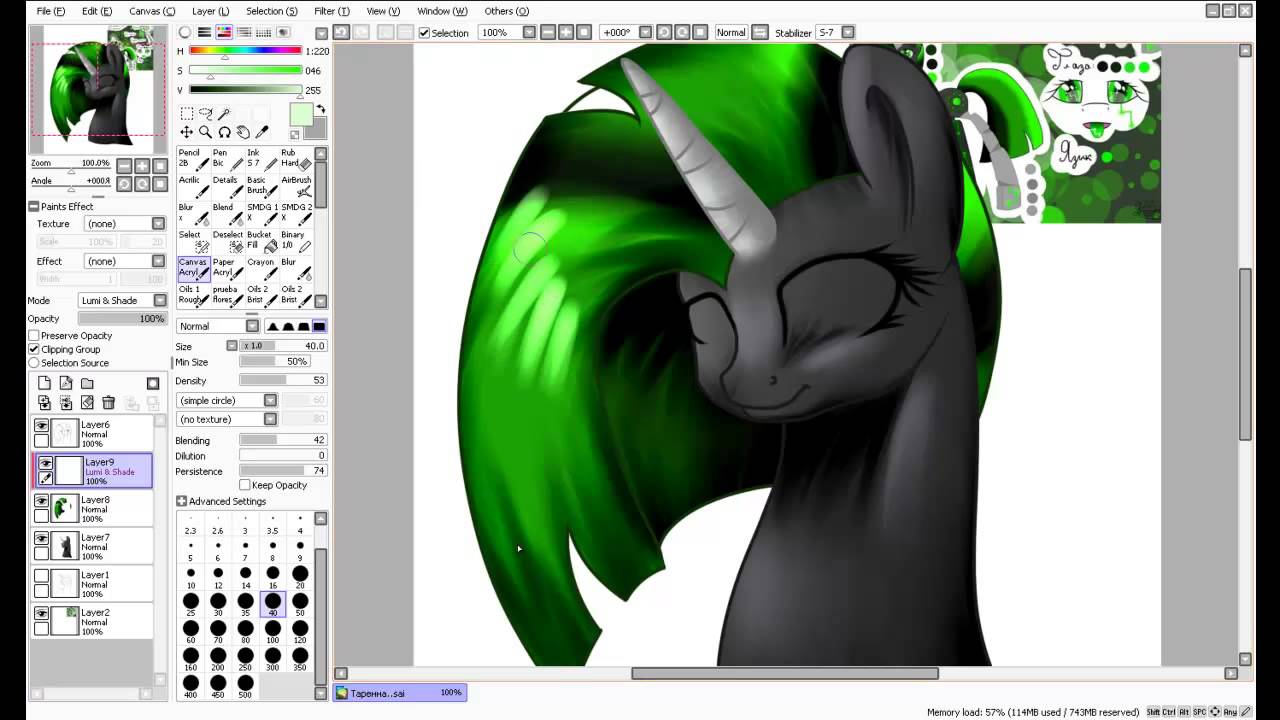This screenshot has height=720, width=1280.
Task: Open the Texture dropdown in Paints Effect
Action: (125, 224)
